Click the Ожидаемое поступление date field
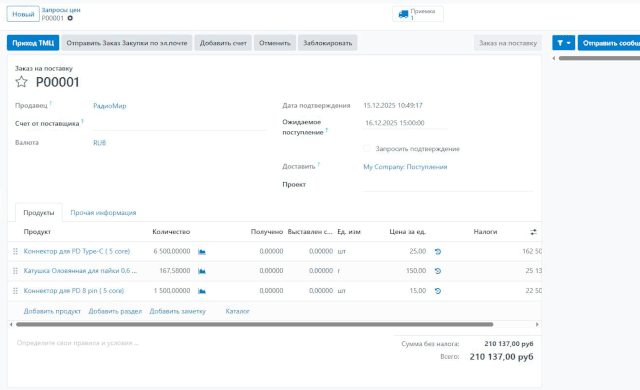Screen dimensions: 640x390 (405, 123)
